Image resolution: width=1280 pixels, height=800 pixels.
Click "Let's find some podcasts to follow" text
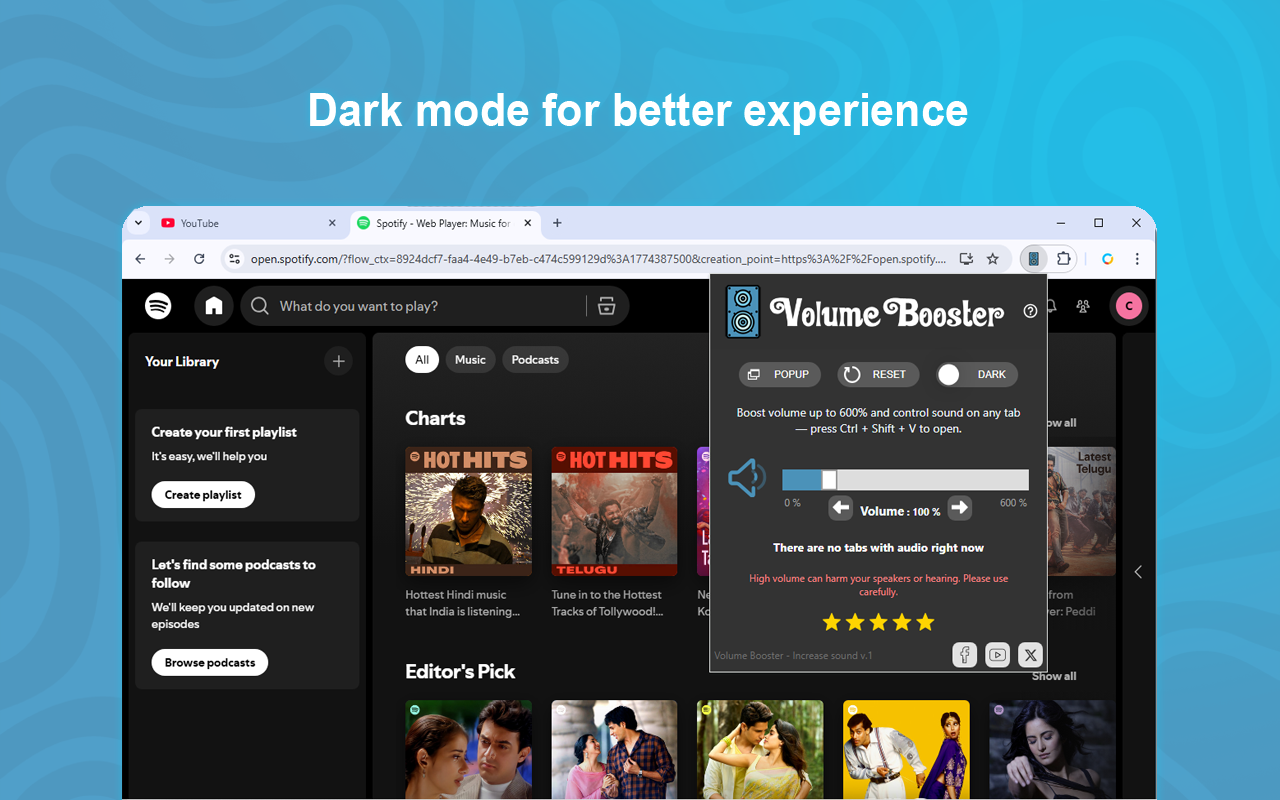click(233, 574)
